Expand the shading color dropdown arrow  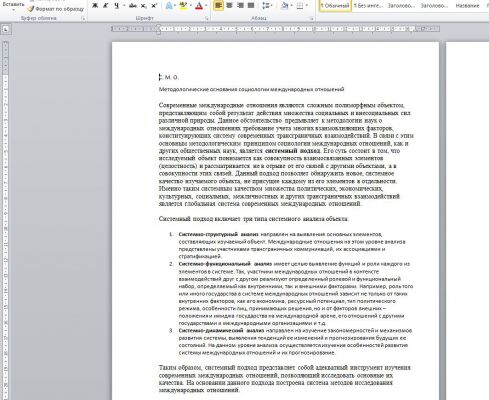click(292, 5)
